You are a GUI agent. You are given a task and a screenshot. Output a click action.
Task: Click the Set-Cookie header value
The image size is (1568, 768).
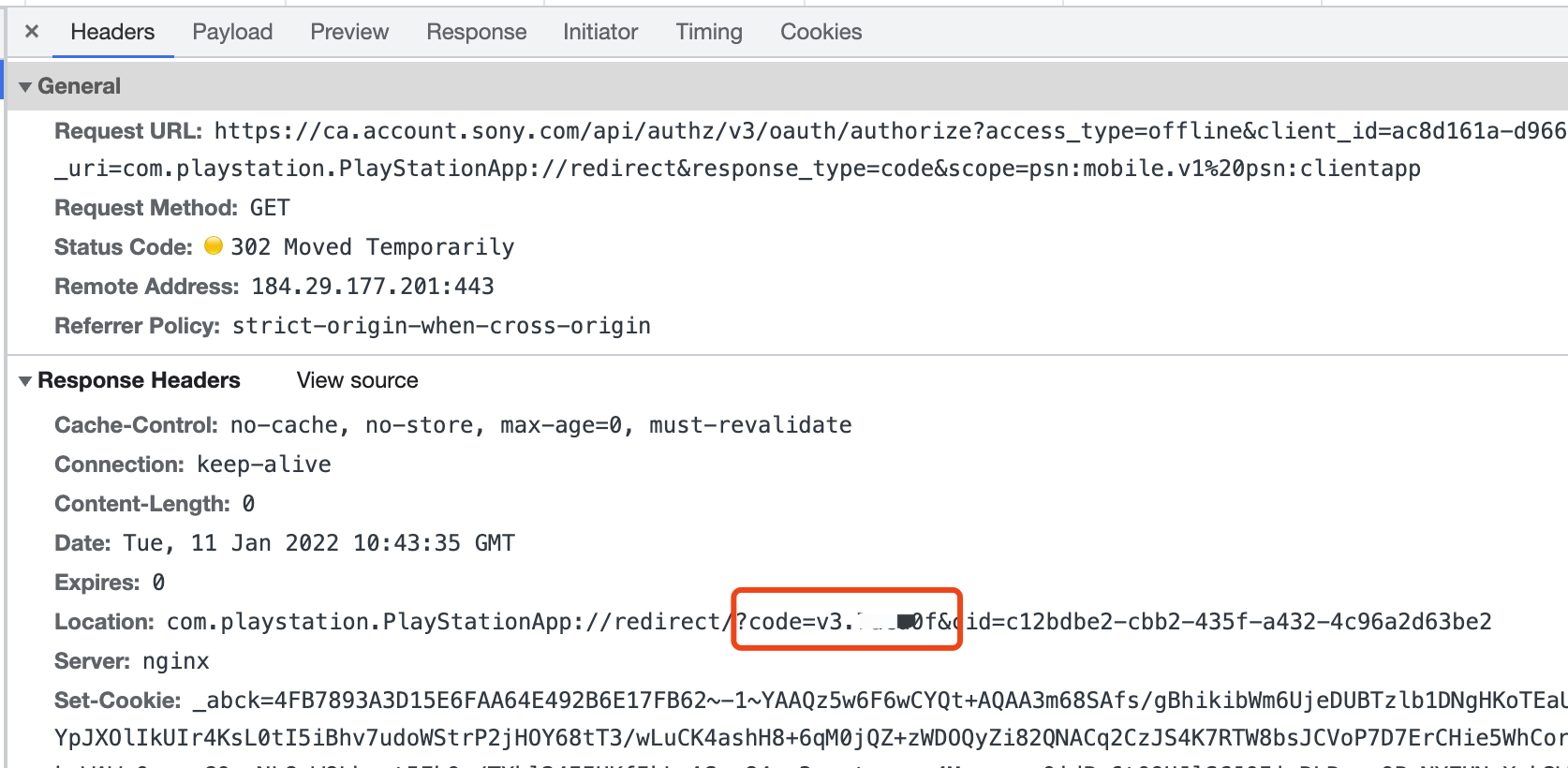pos(843,701)
